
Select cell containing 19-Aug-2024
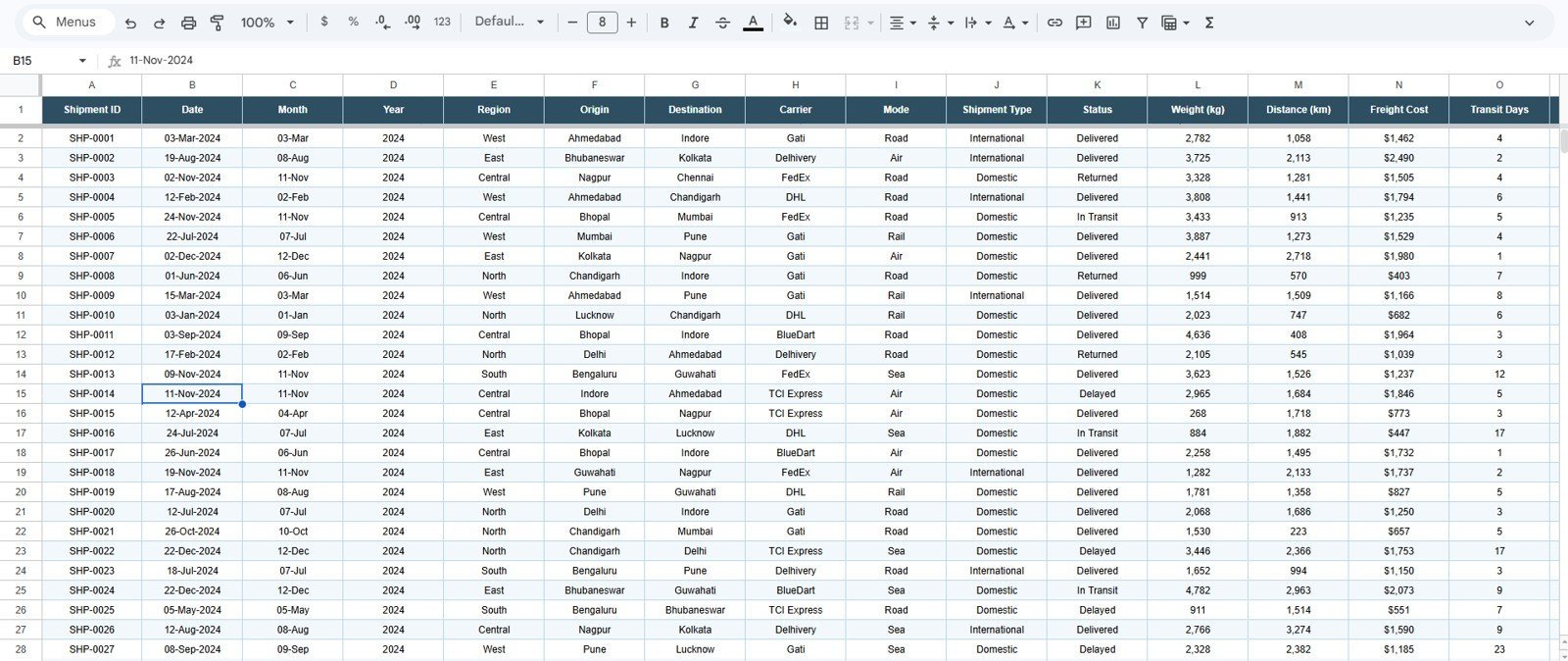(192, 158)
